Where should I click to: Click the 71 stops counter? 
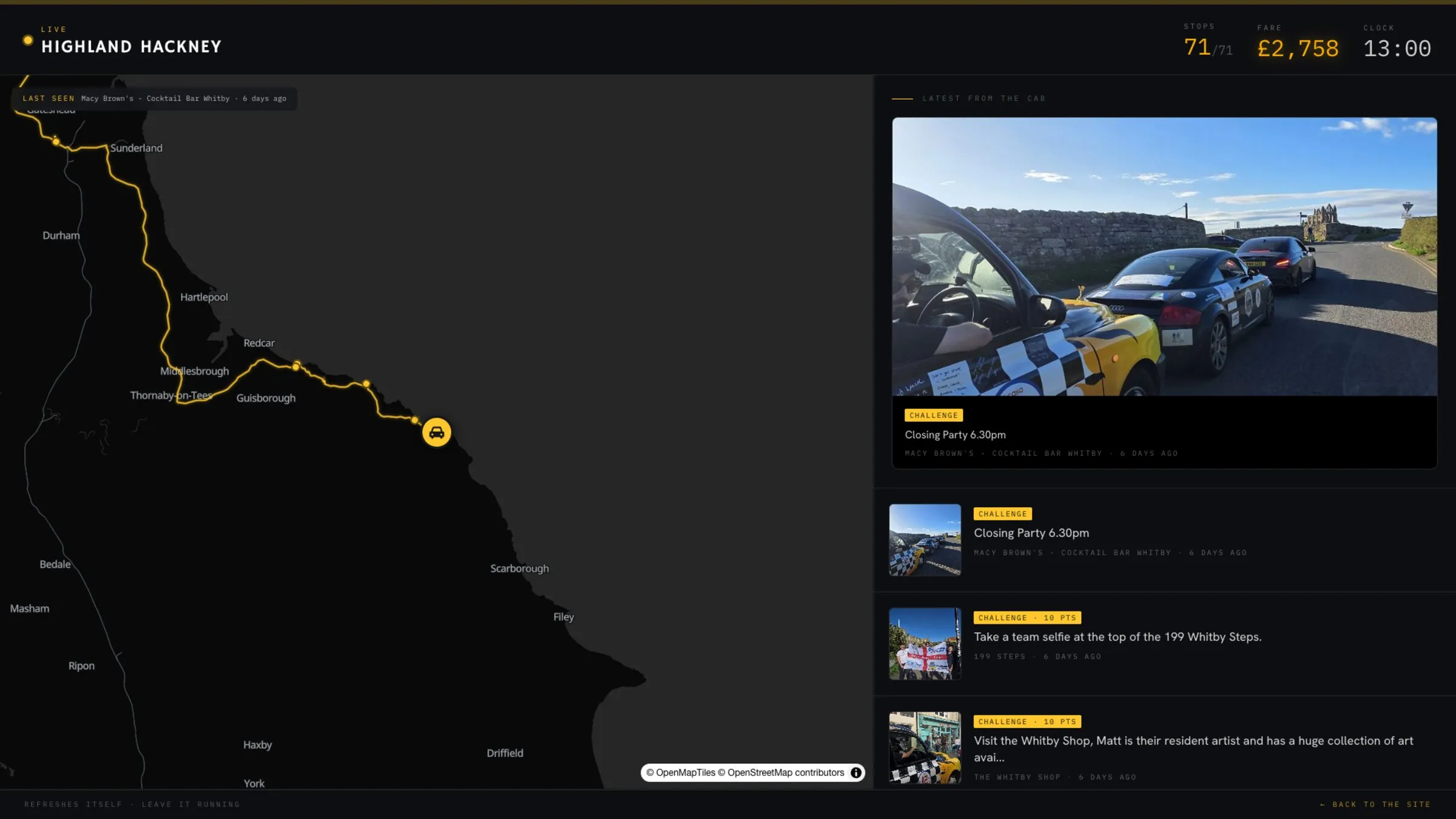[1207, 47]
